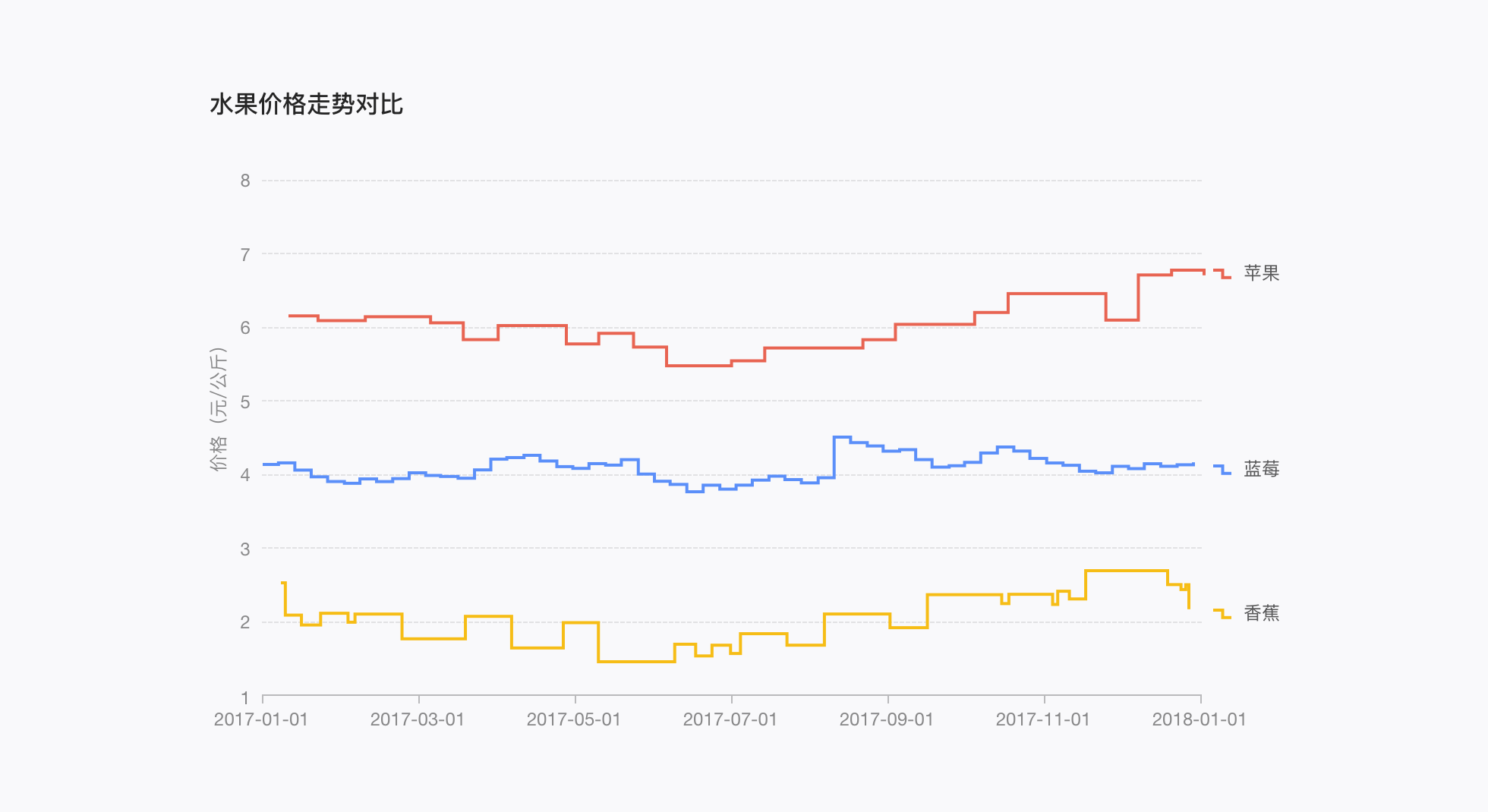Click the 2018-01-01 x-axis label
This screenshot has height=812, width=1488.
1200,719
